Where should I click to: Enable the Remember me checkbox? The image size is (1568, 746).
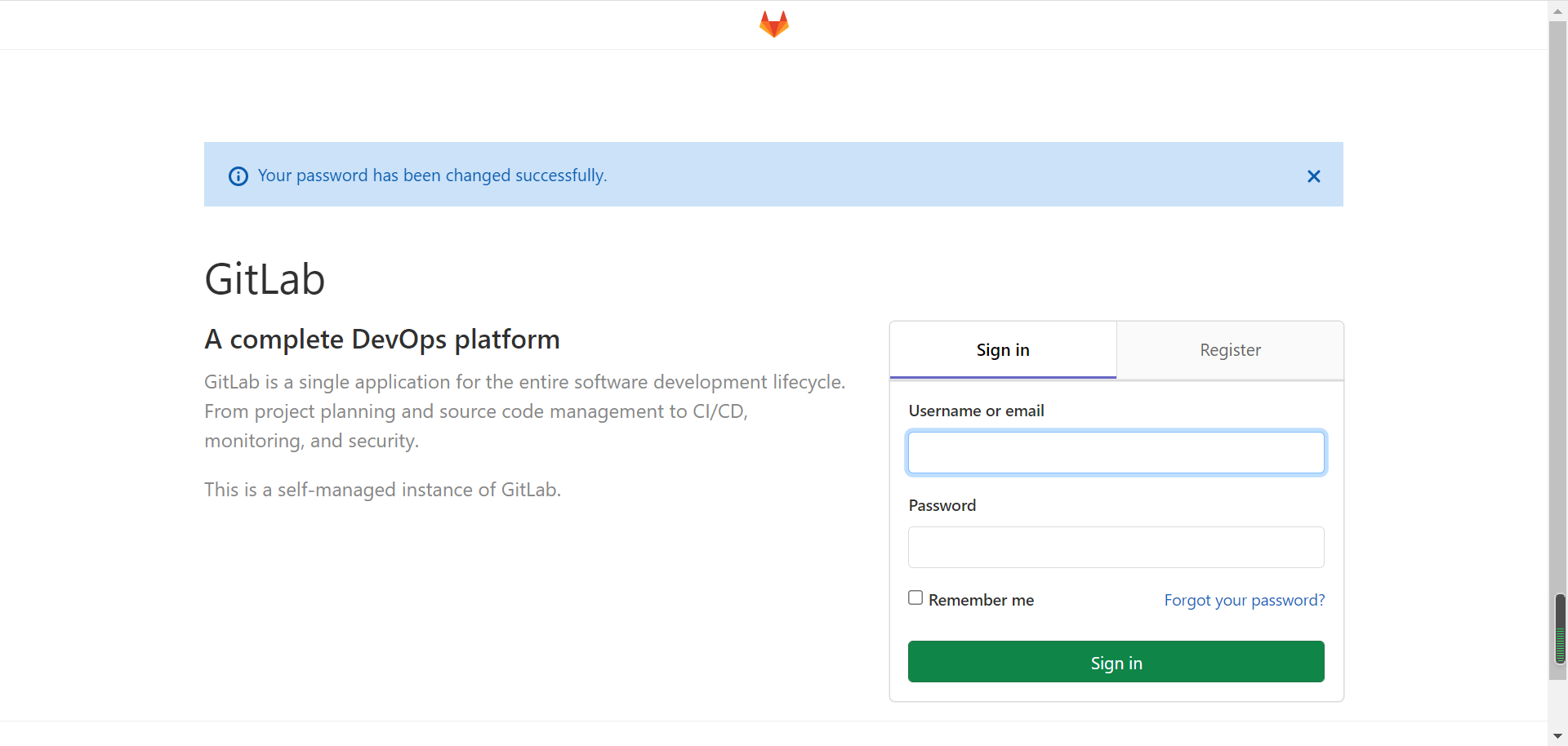[915, 598]
